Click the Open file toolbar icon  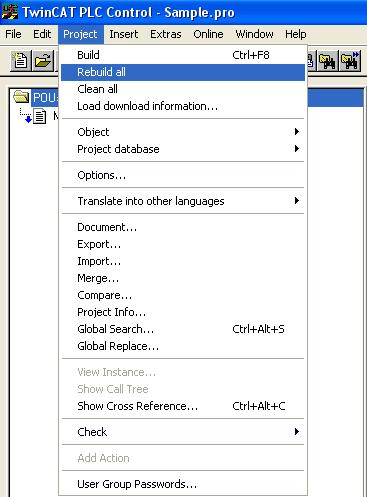point(43,61)
